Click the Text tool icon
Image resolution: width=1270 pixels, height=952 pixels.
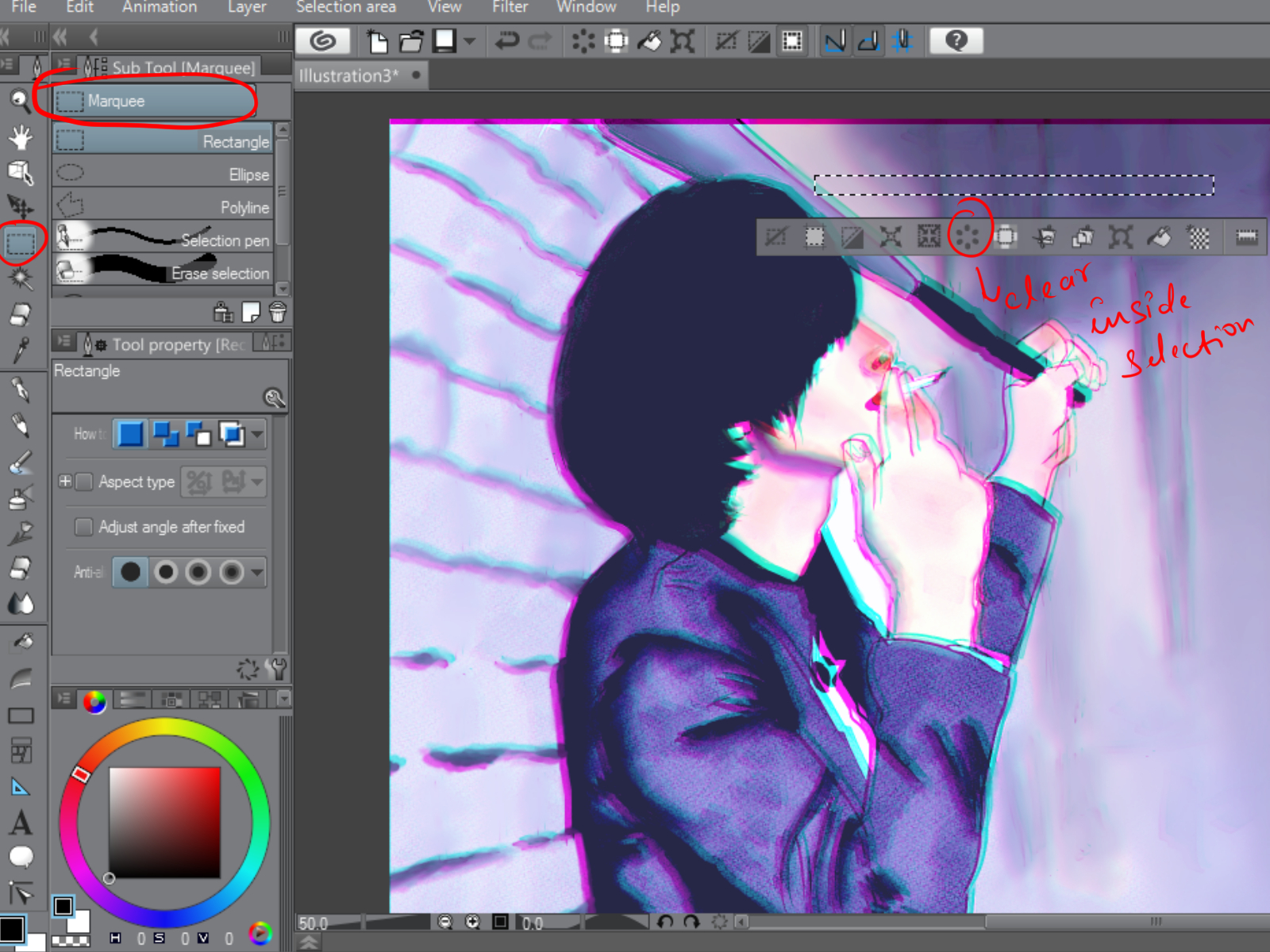(x=21, y=823)
